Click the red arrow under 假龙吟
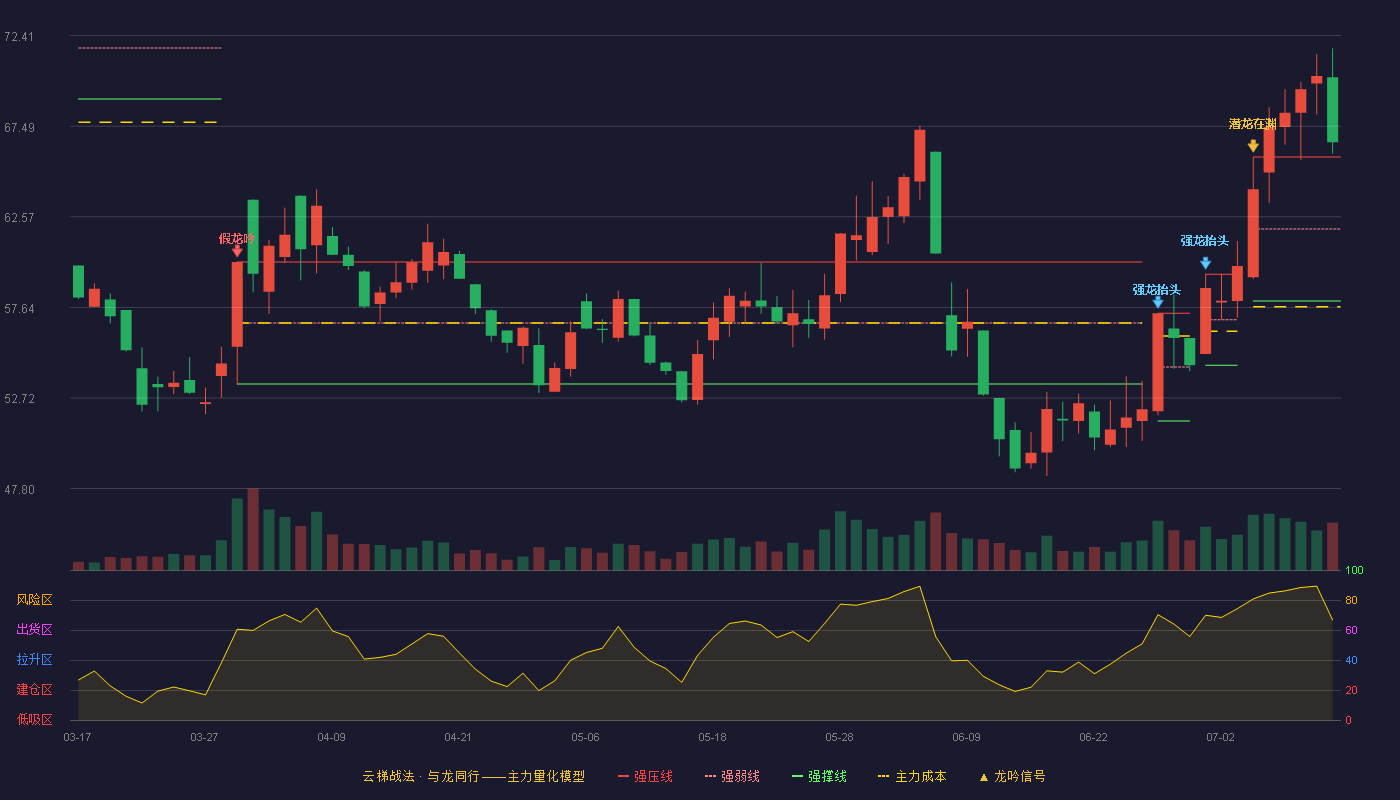This screenshot has height=800, width=1400. click(x=237, y=251)
